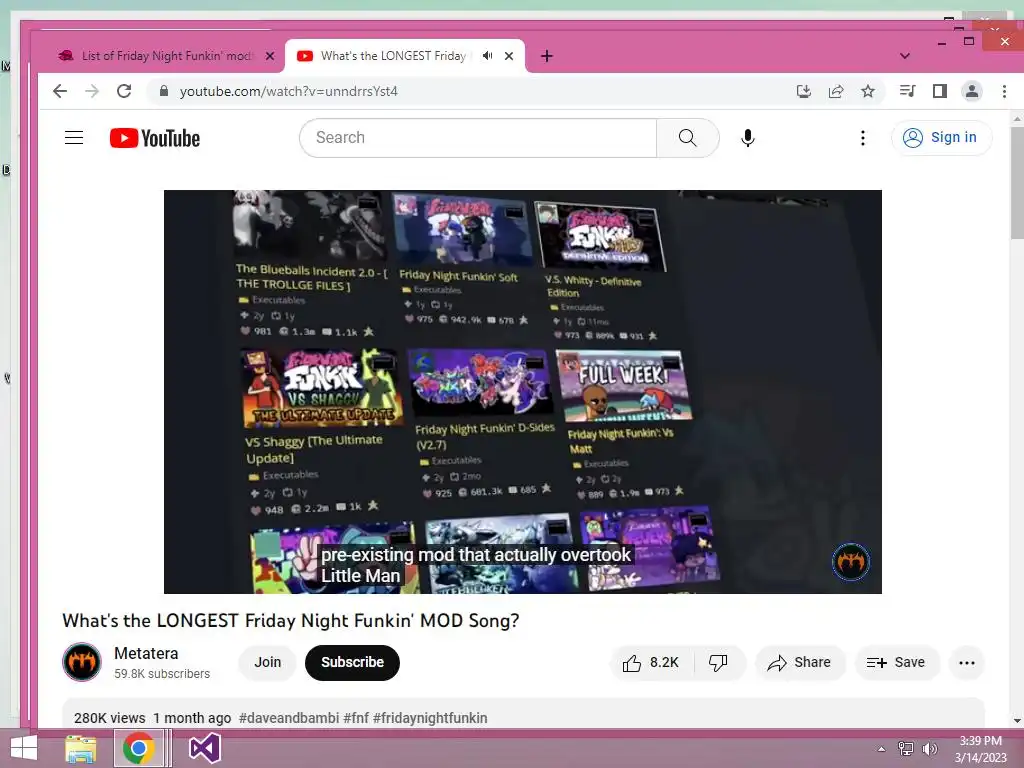The image size is (1024, 768).
Task: Click the page vertical scrollbar thumb
Action: click(1017, 183)
